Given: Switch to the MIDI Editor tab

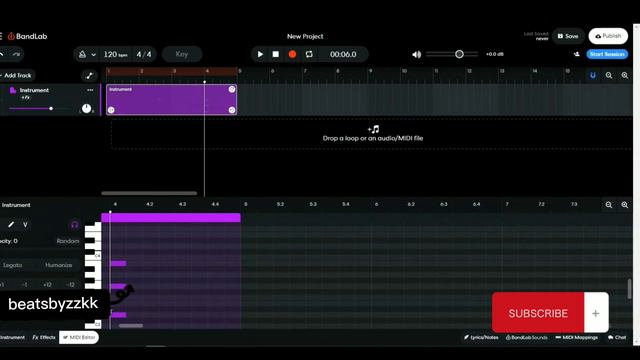Looking at the screenshot, I should point(79,338).
